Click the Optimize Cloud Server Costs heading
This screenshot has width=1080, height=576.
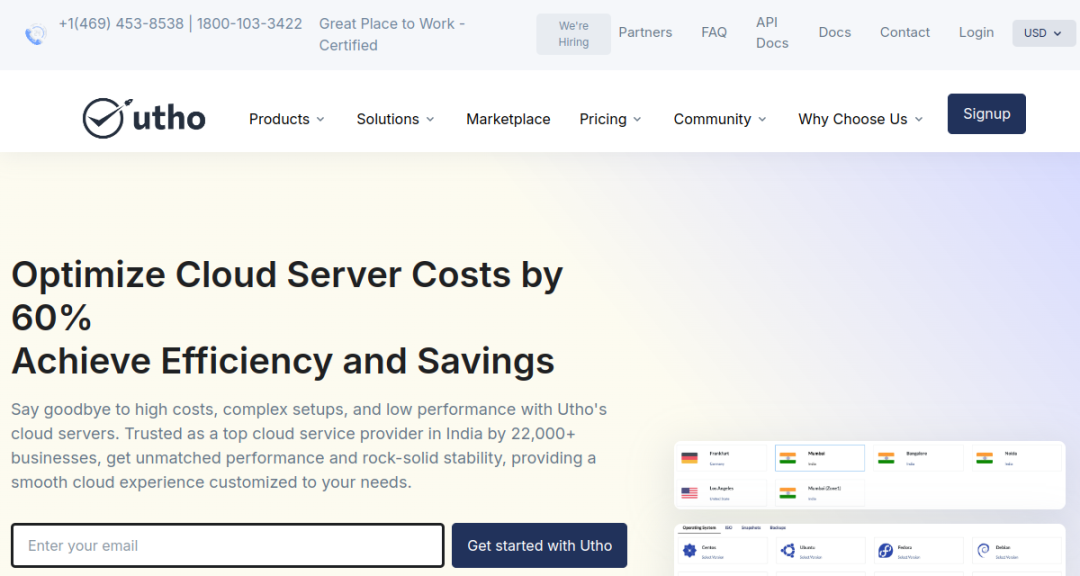click(287, 318)
